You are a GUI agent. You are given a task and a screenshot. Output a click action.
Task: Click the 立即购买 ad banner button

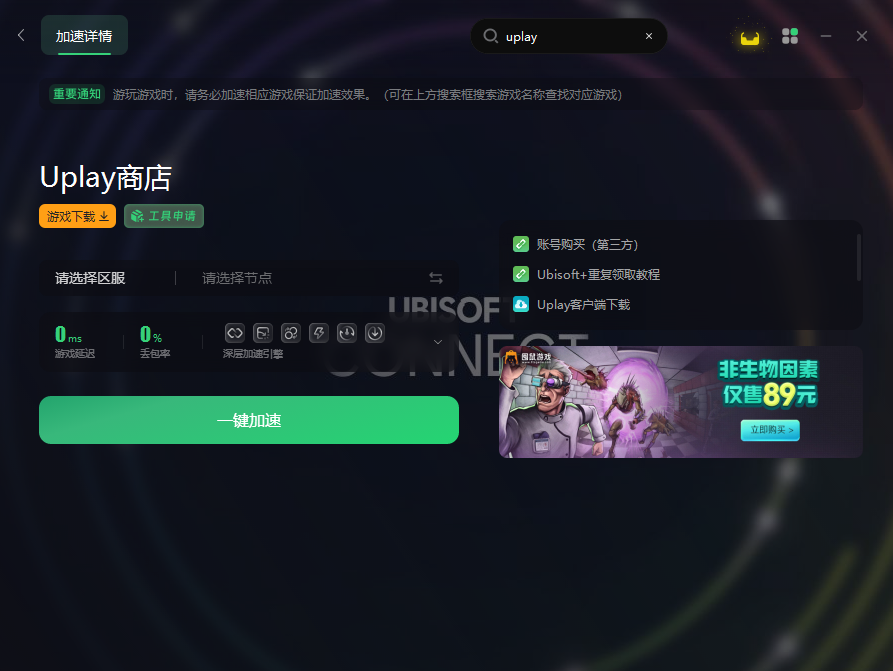click(x=770, y=430)
